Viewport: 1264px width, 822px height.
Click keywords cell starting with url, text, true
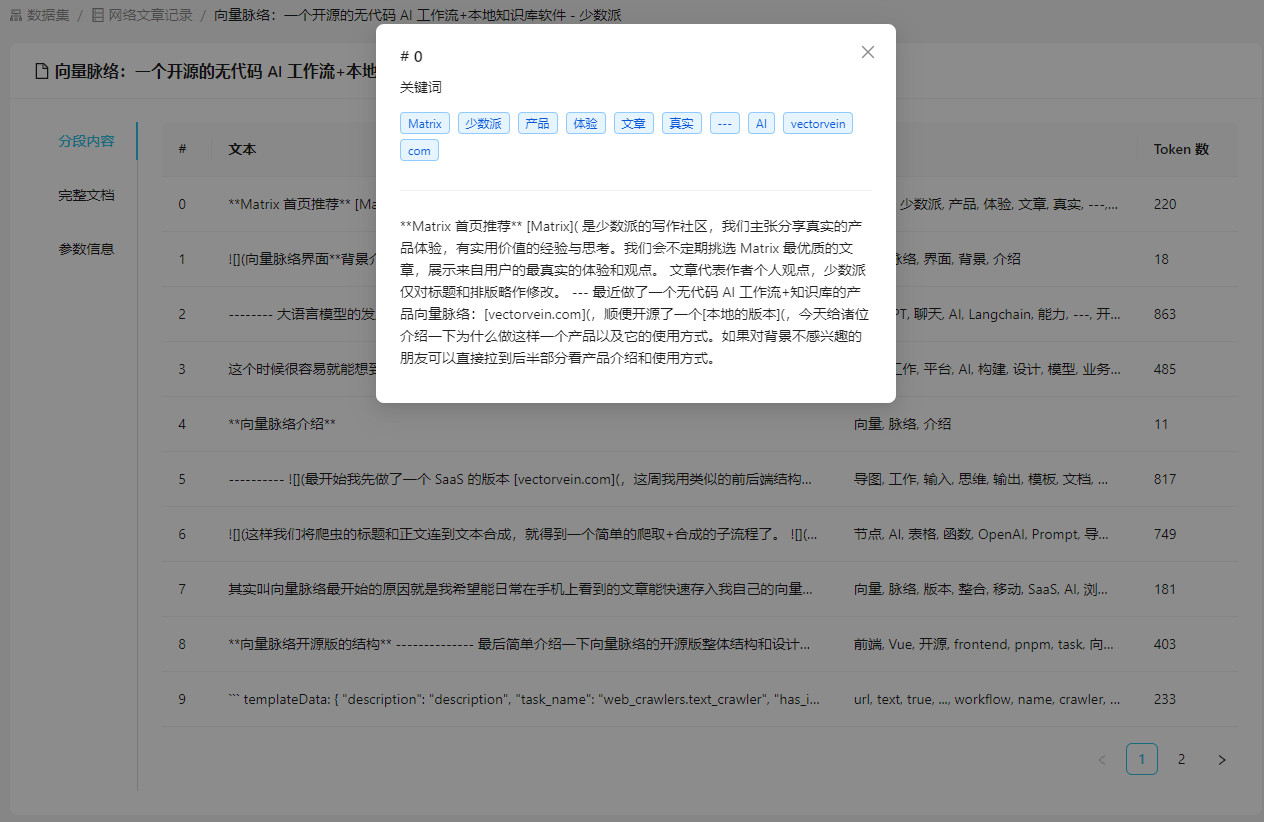(x=986, y=699)
